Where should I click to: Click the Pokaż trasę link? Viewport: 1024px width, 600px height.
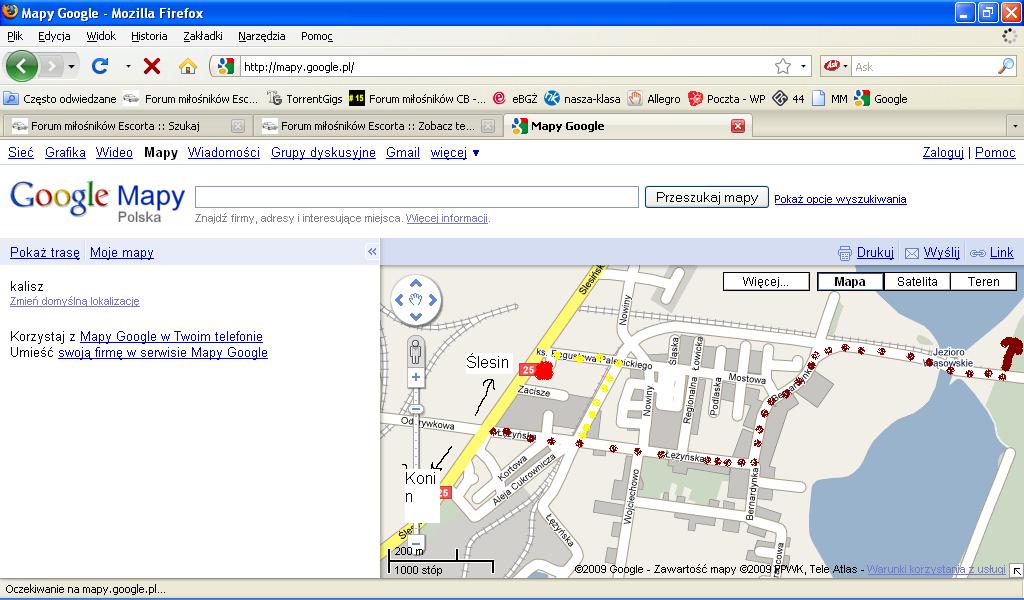pos(45,253)
